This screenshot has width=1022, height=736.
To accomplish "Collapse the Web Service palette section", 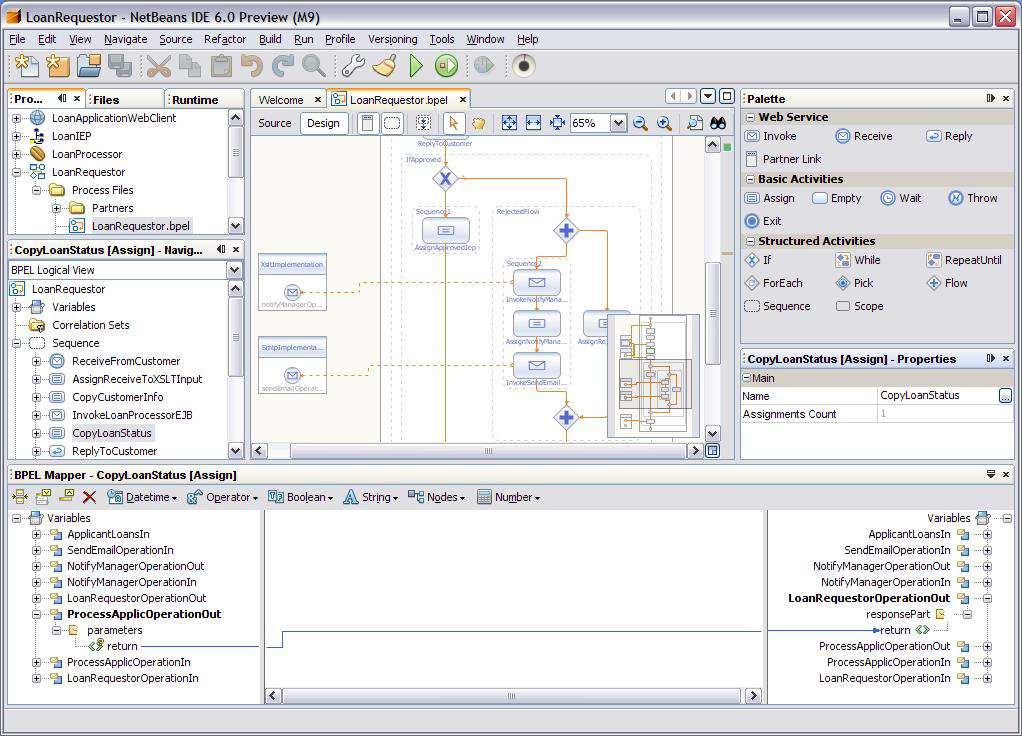I will [751, 117].
